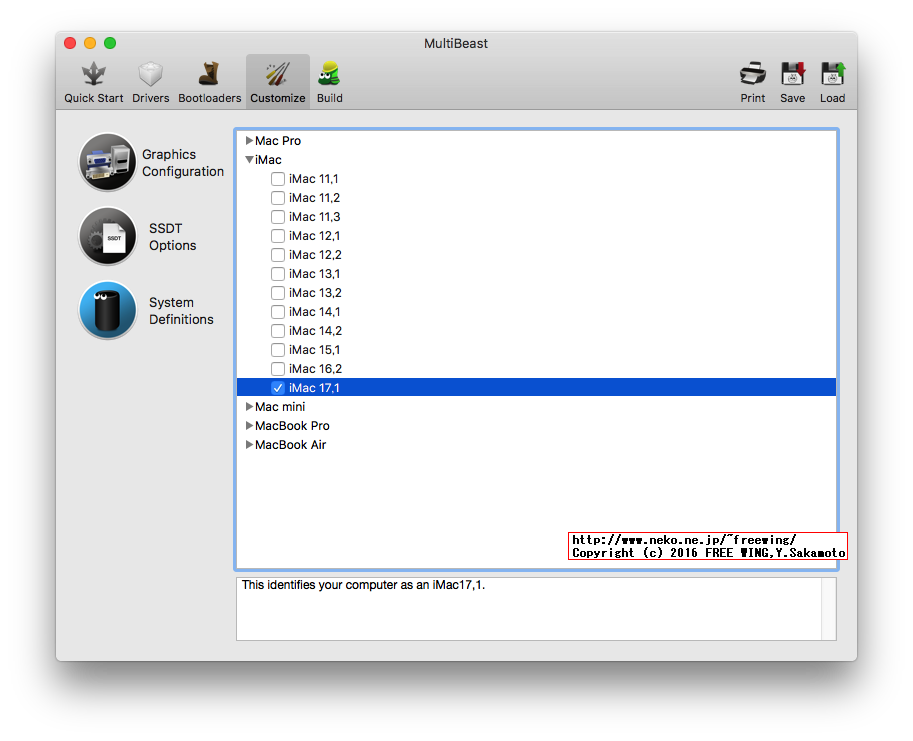Click the Build label
The image size is (913, 741).
[x=330, y=98]
